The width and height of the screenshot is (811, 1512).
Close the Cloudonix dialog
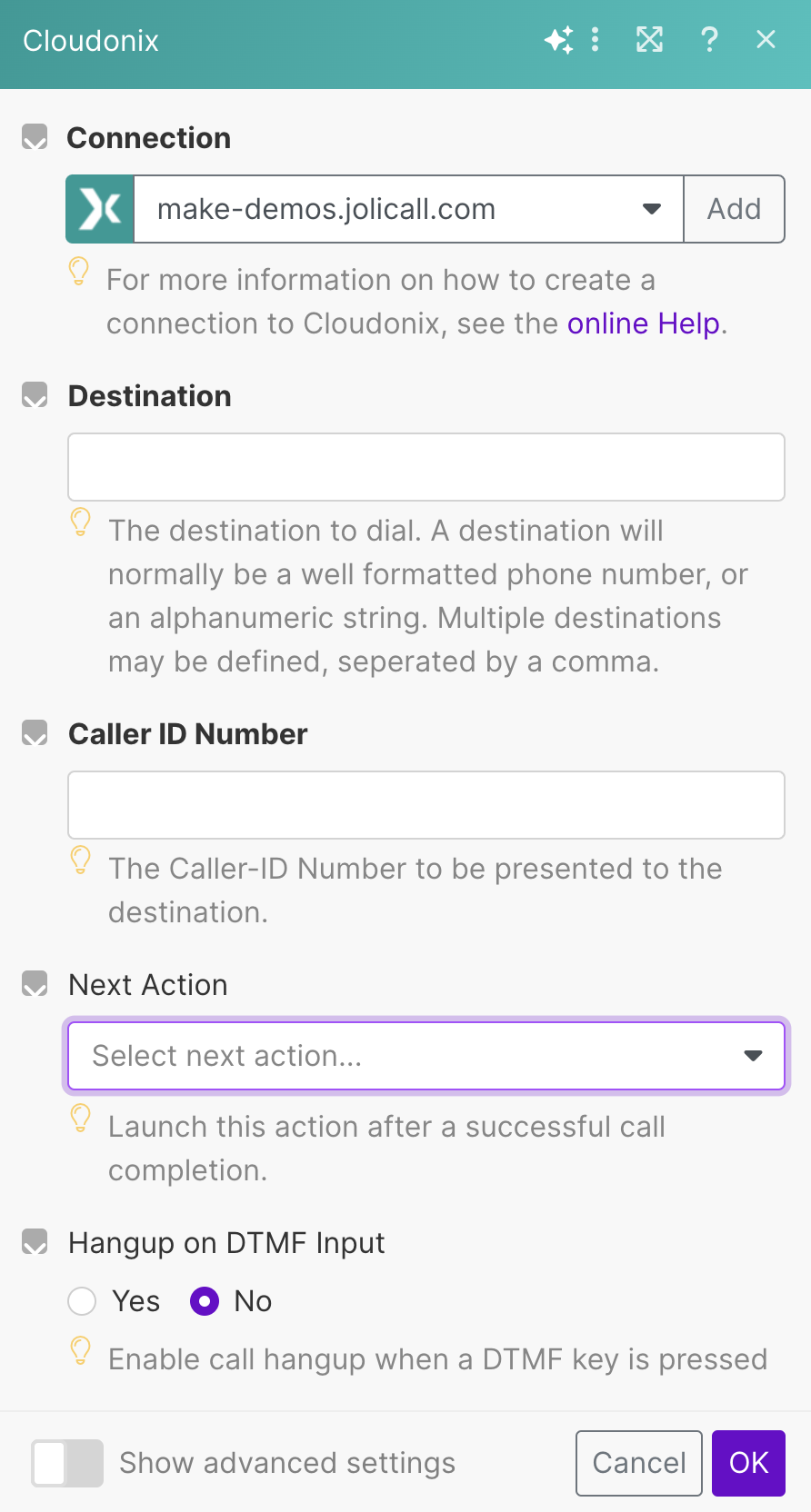tap(766, 40)
